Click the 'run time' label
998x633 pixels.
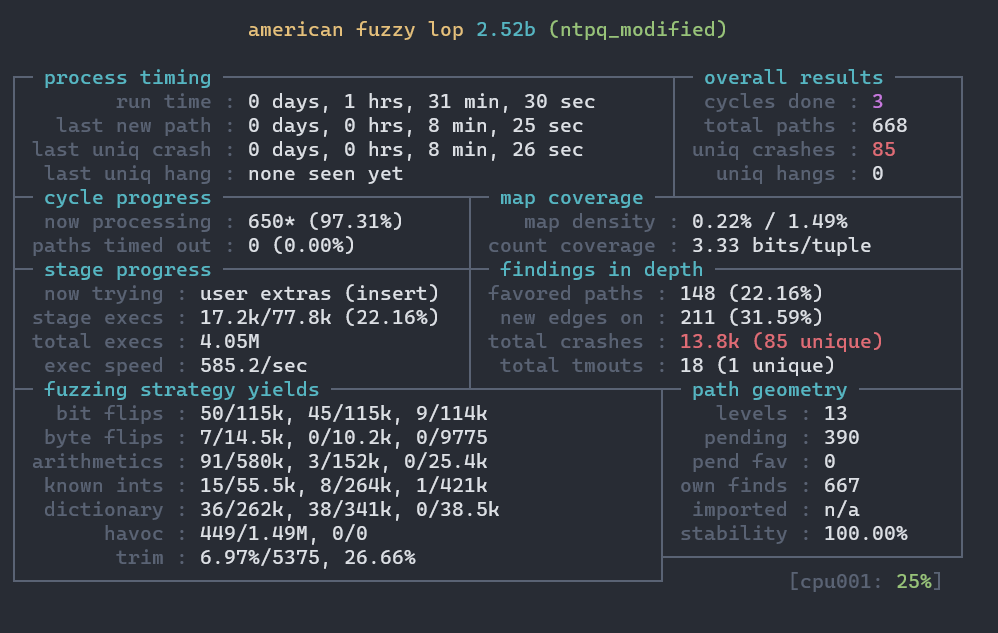point(163,102)
